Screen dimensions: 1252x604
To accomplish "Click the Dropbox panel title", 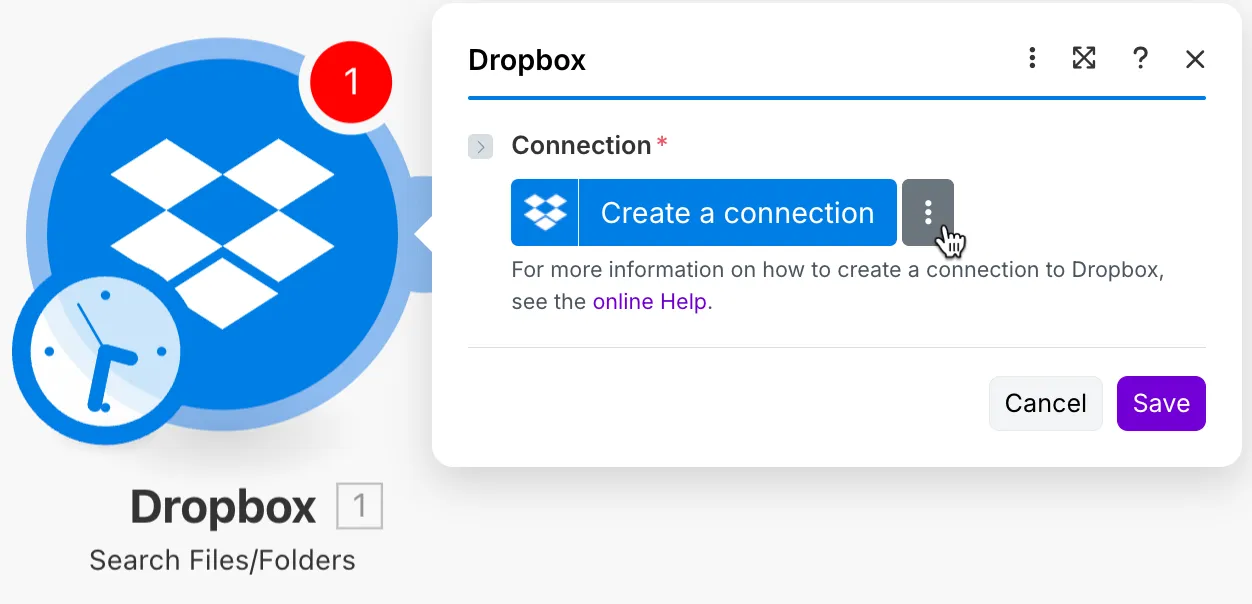I will coord(527,60).
